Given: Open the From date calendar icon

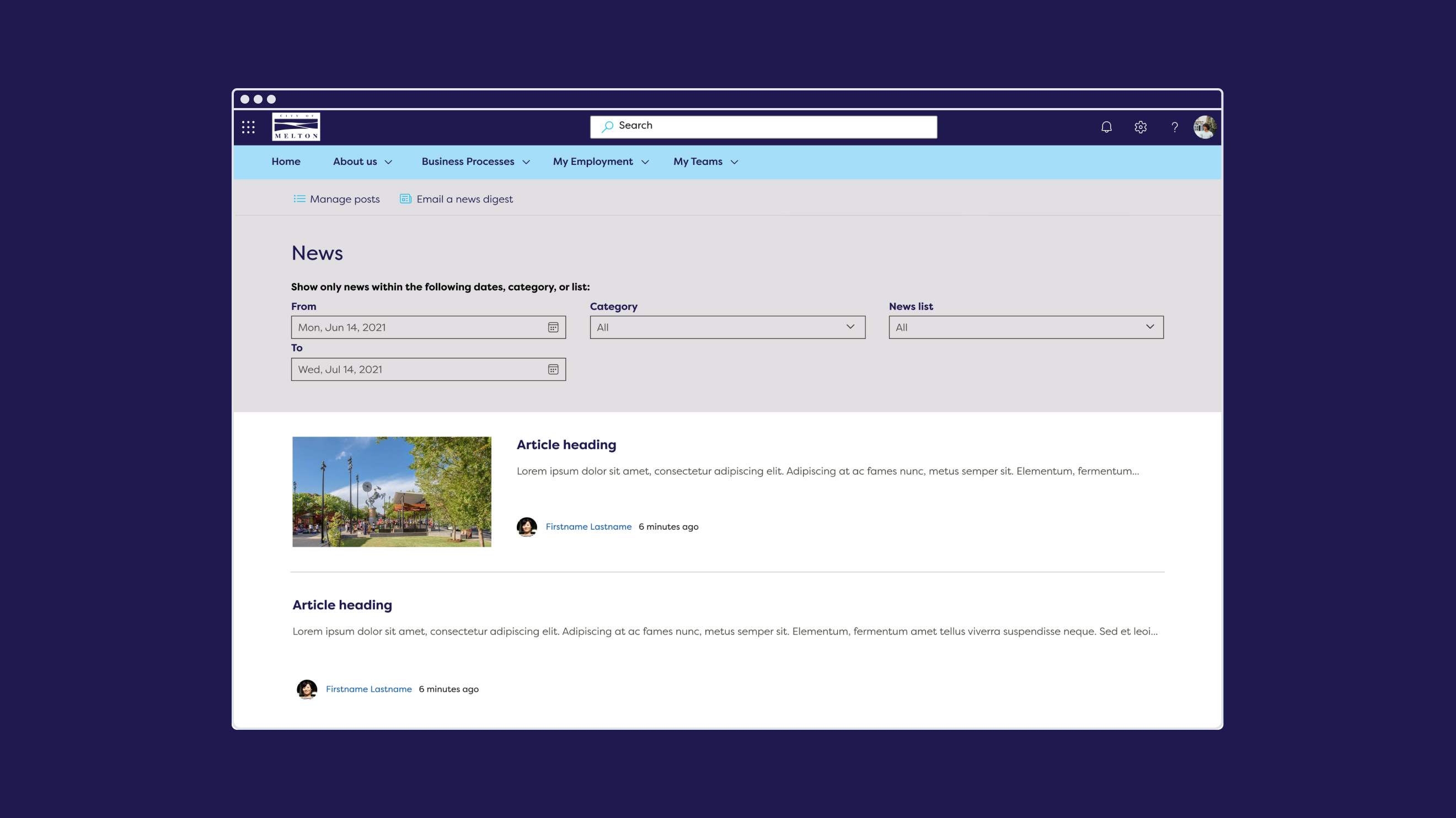Looking at the screenshot, I should pyautogui.click(x=553, y=327).
